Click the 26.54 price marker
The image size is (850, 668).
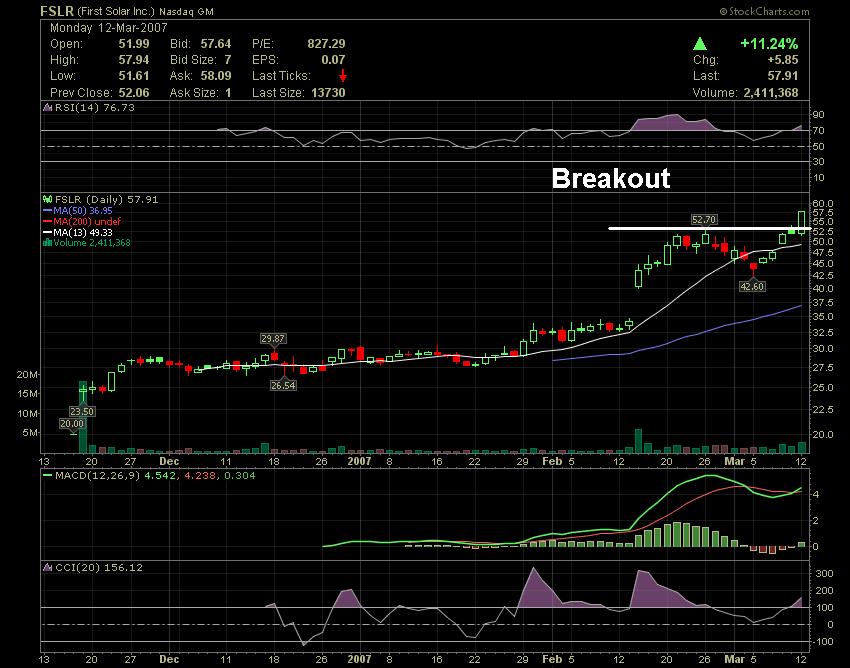pyautogui.click(x=284, y=386)
